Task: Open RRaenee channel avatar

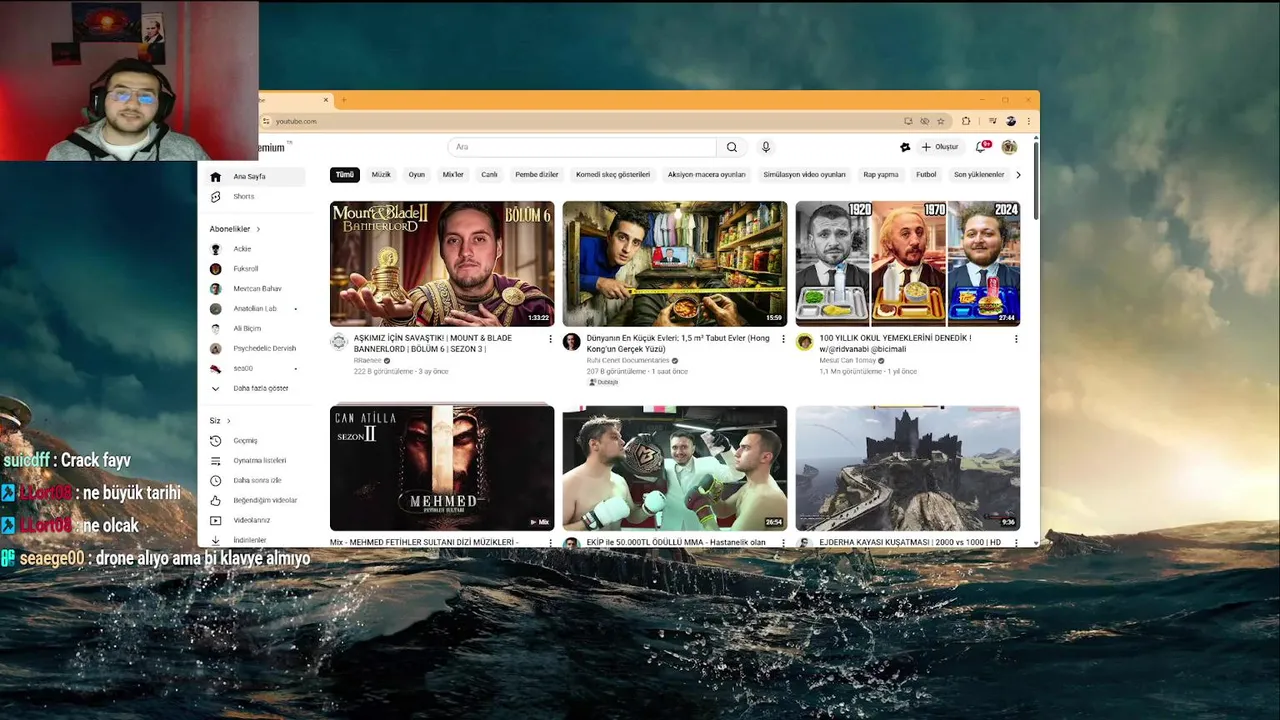Action: (339, 342)
